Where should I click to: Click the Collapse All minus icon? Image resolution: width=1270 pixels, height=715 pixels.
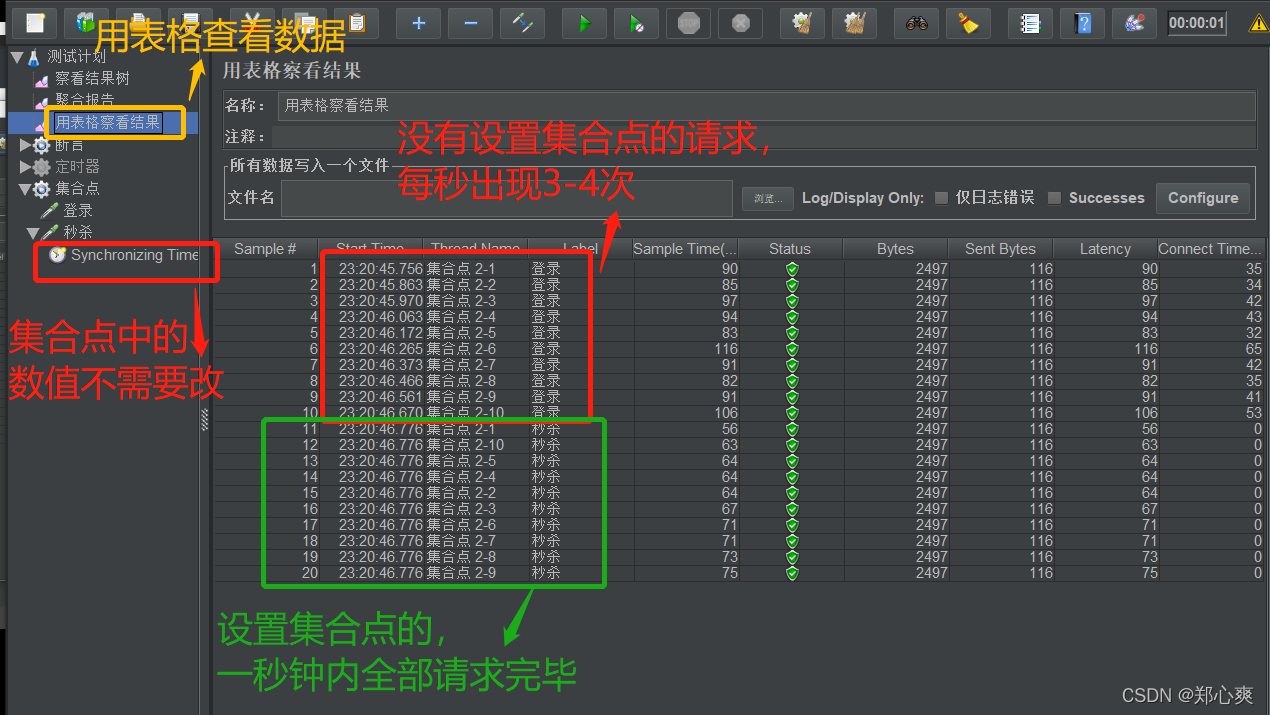(470, 22)
